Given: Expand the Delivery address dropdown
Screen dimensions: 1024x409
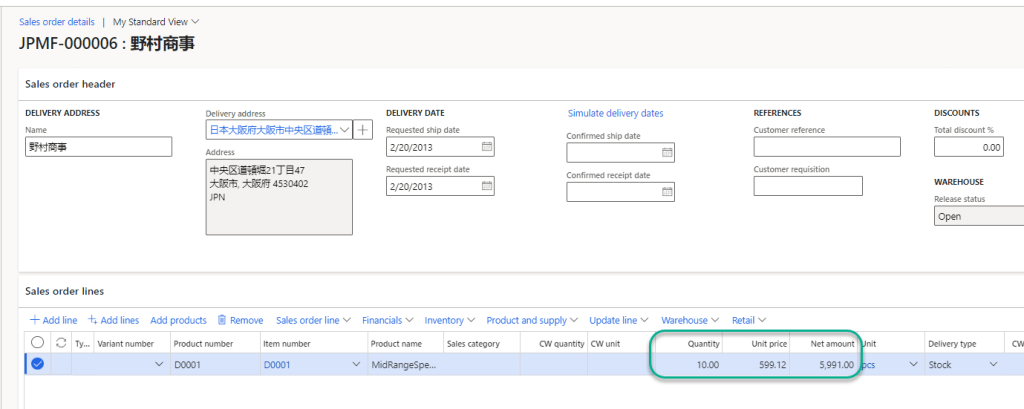Looking at the screenshot, I should click(345, 130).
